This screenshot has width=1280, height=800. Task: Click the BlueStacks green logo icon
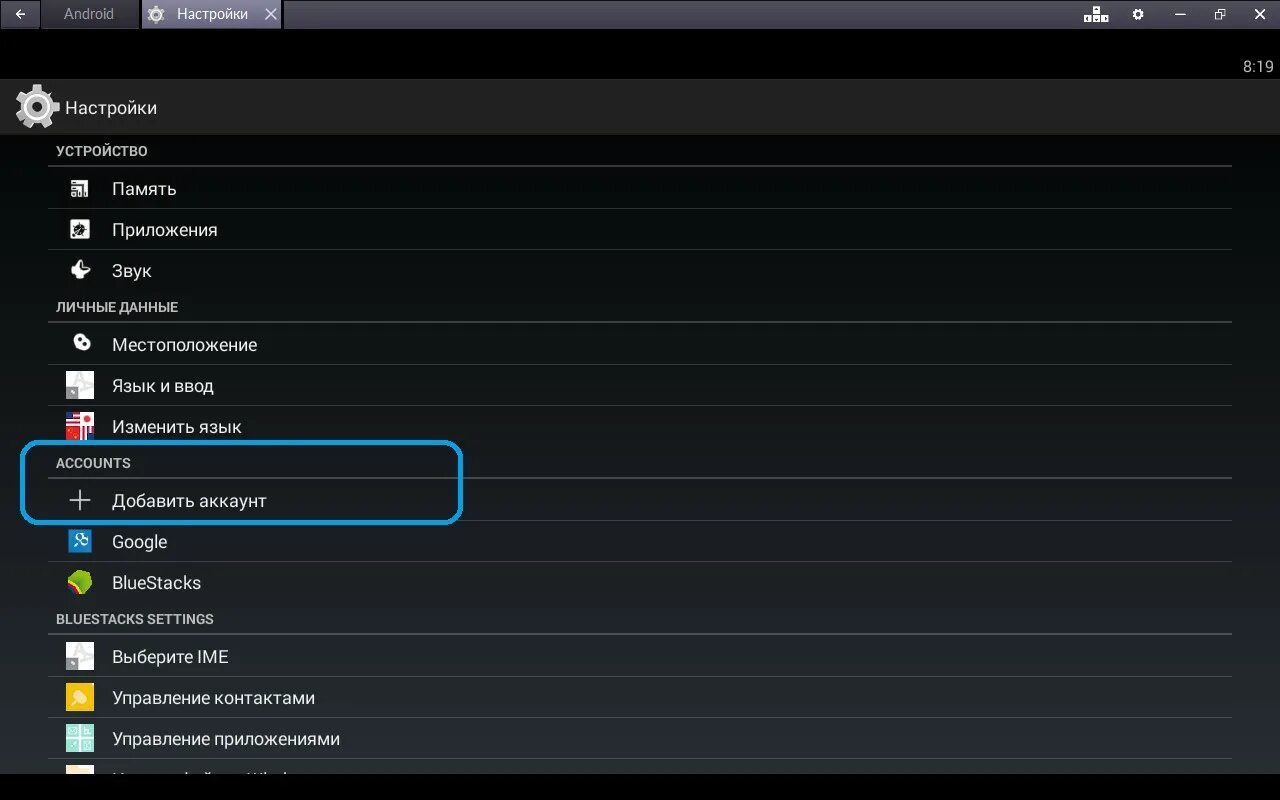tap(80, 582)
